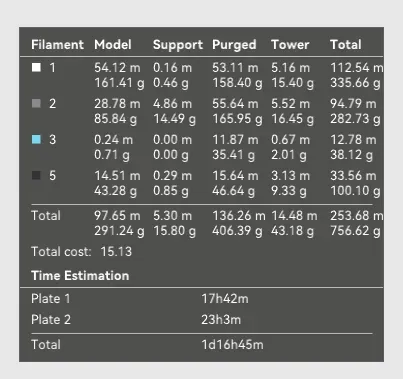Click the white color swatch for filament 1

pos(36,67)
